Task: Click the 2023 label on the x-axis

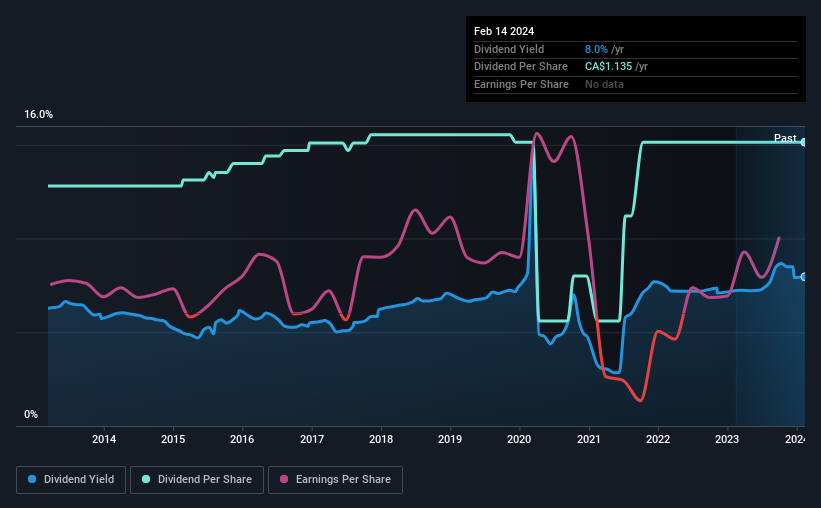Action: 727,439
